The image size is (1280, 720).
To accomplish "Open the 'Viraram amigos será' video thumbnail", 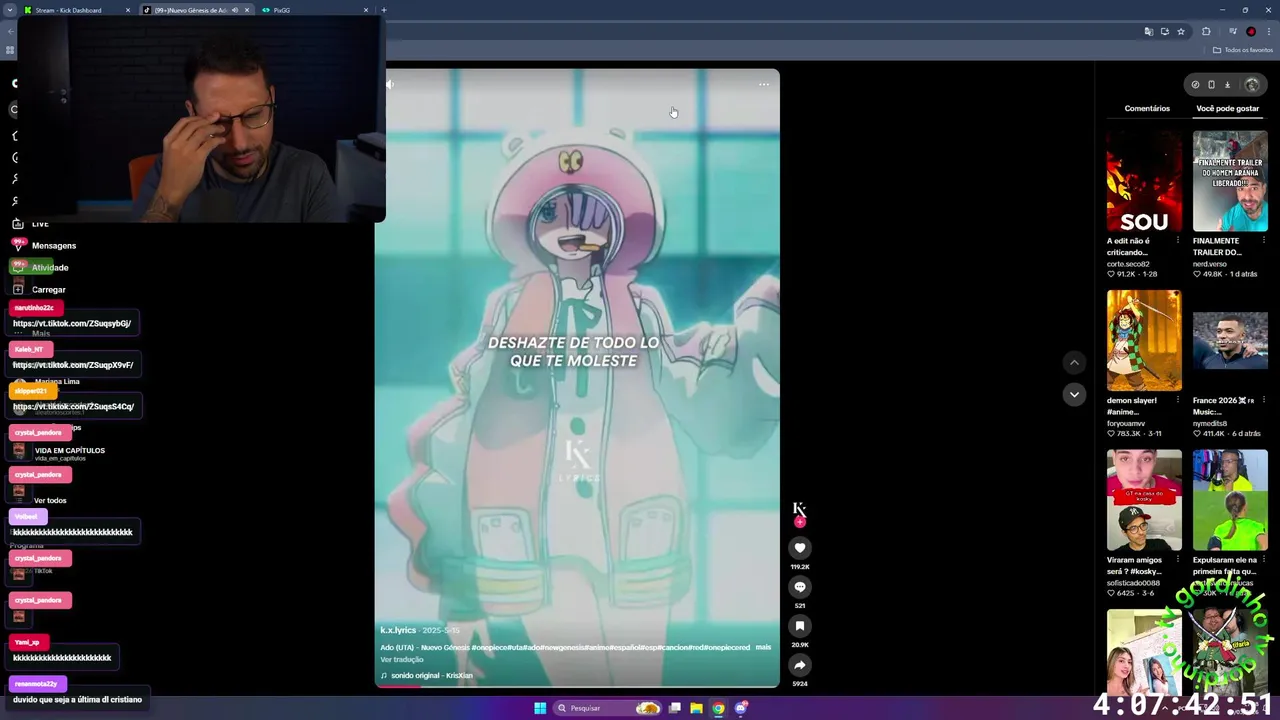I will [1144, 499].
